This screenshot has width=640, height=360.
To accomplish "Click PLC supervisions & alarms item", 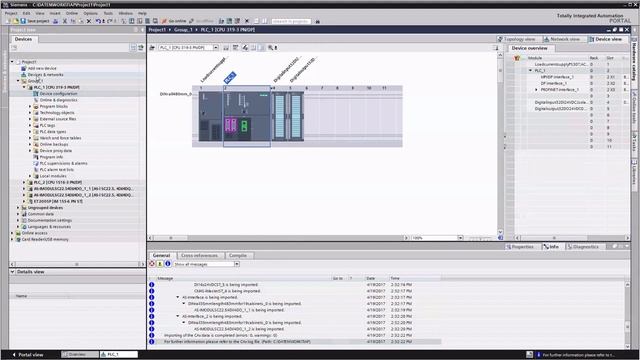I will coord(63,163).
